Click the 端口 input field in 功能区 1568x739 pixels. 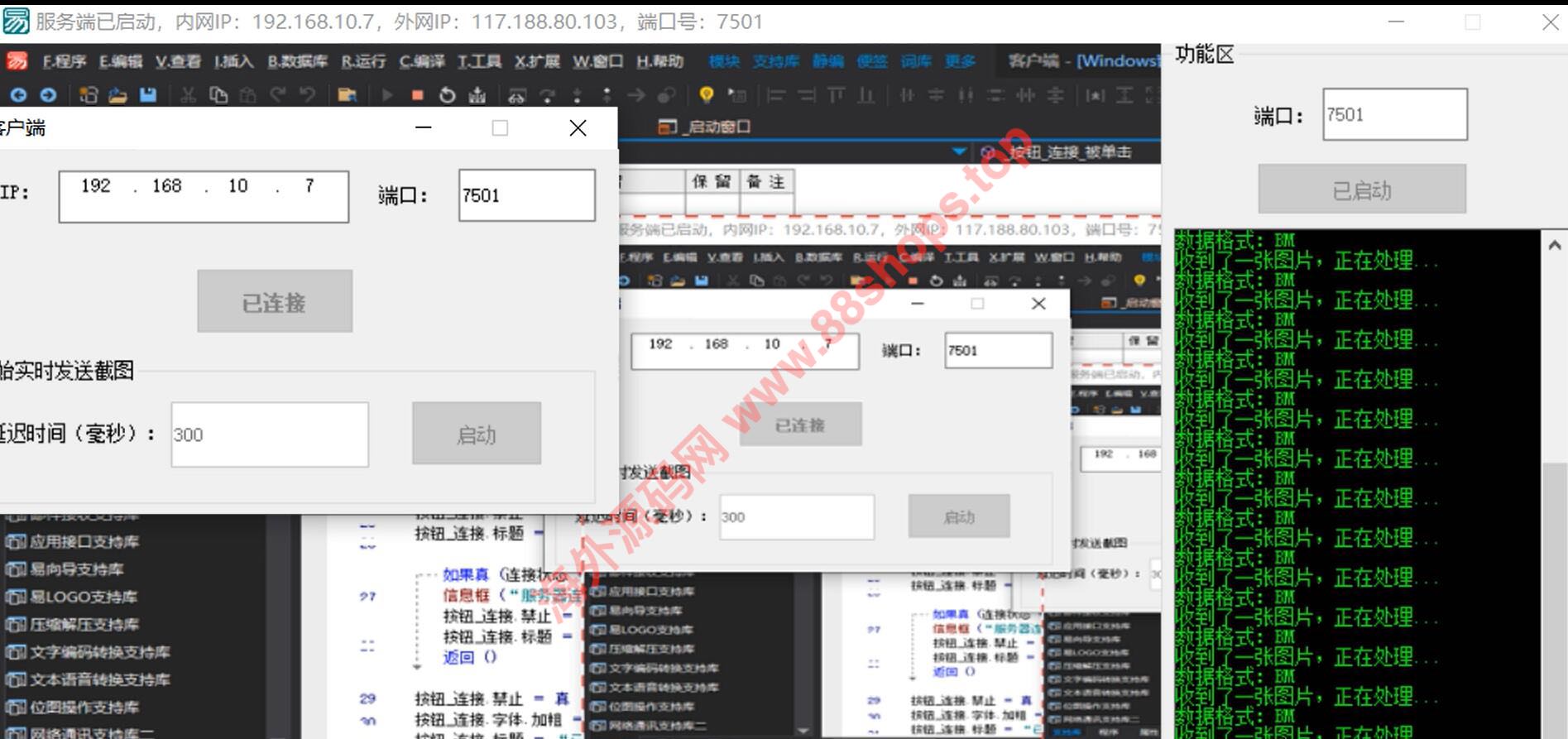tap(1394, 114)
